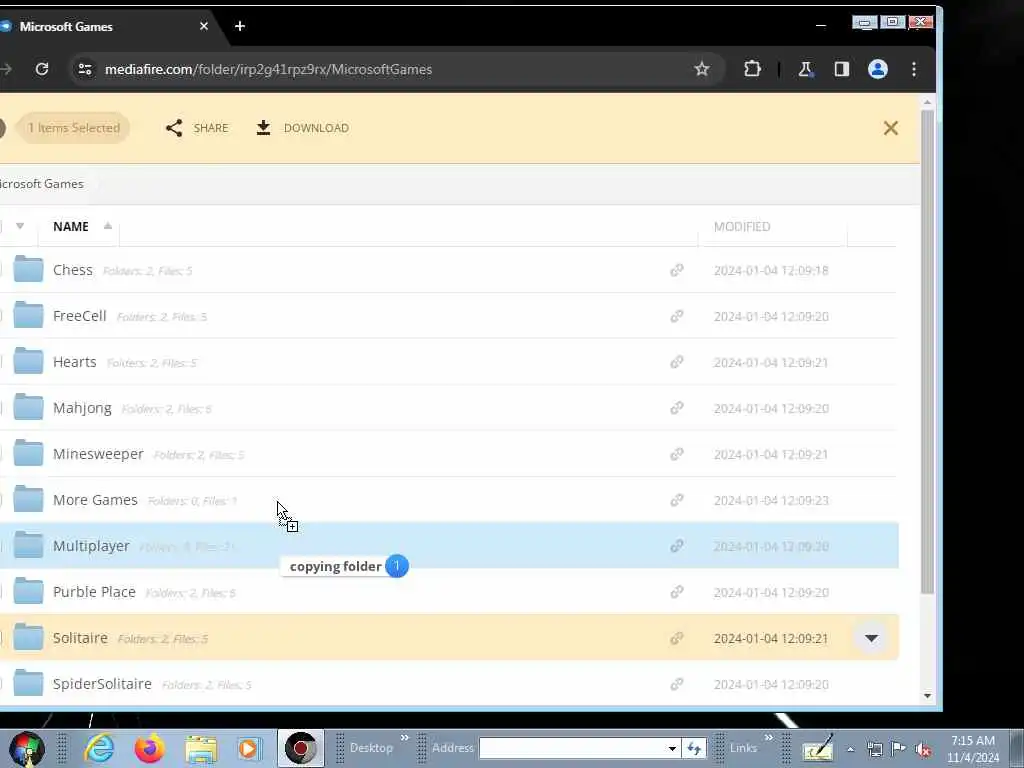Open Solitaire row options dropdown arrow
The width and height of the screenshot is (1024, 768).
(871, 638)
